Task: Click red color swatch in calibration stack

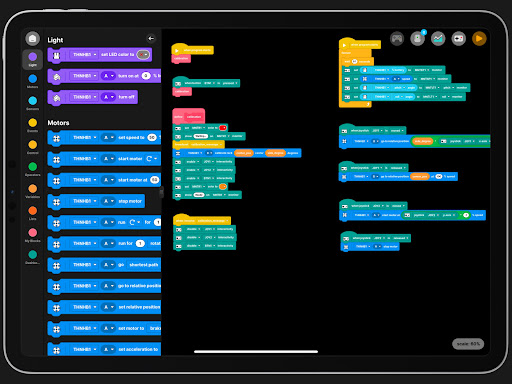Action: pos(223,128)
